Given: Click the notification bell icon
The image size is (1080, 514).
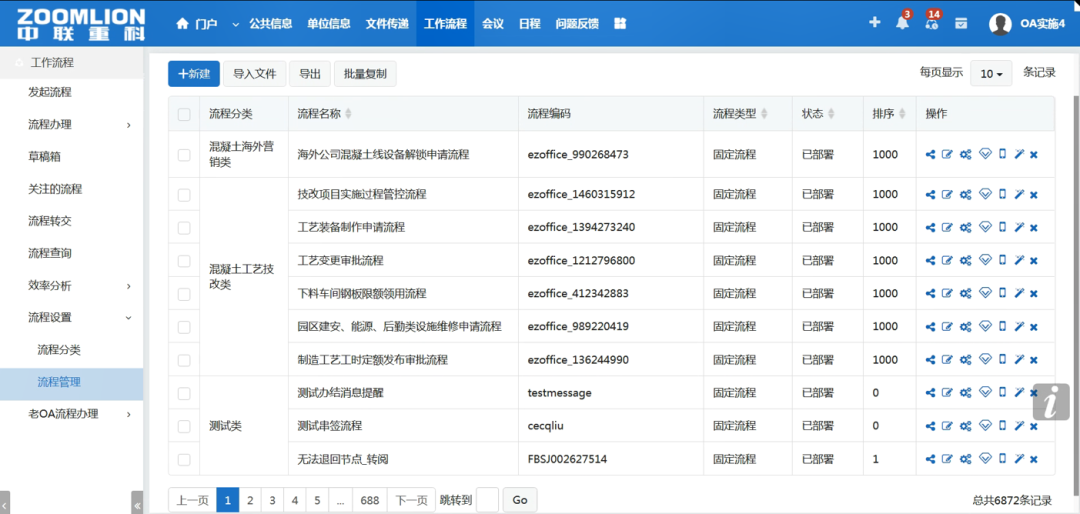Looking at the screenshot, I should (902, 23).
